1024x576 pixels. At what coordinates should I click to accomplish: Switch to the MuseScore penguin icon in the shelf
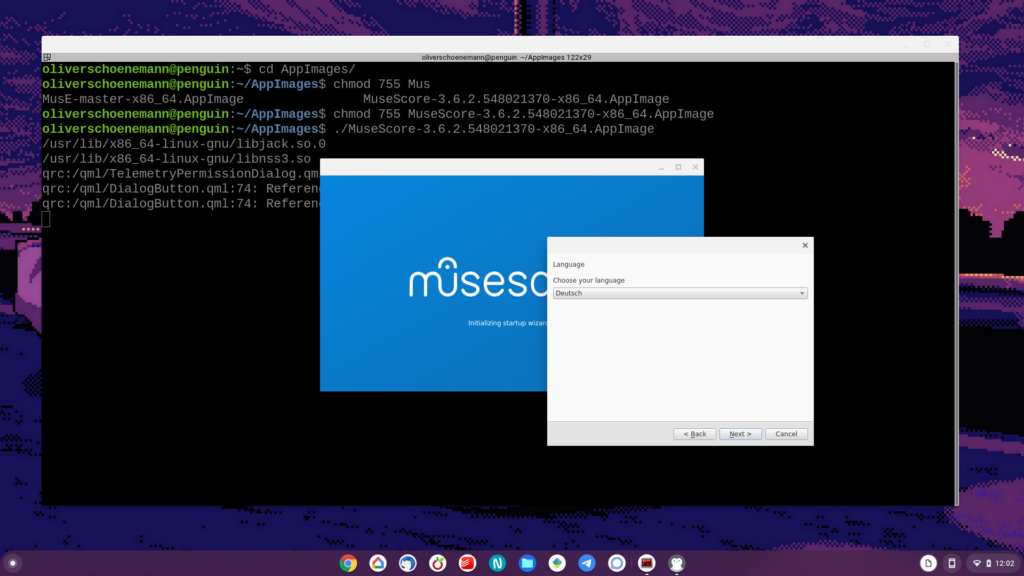click(677, 563)
